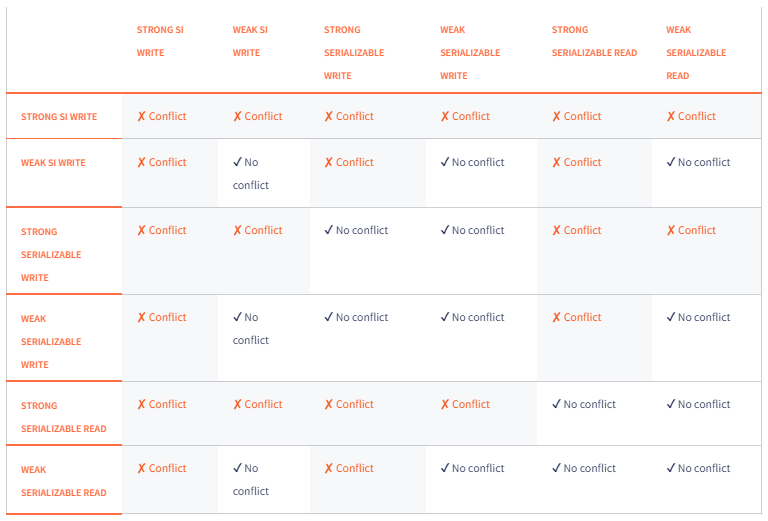Click X icon in Strong SI Write row, Weak Serializable Read column
Image resolution: width=768 pixels, height=521 pixels.
pos(671,117)
